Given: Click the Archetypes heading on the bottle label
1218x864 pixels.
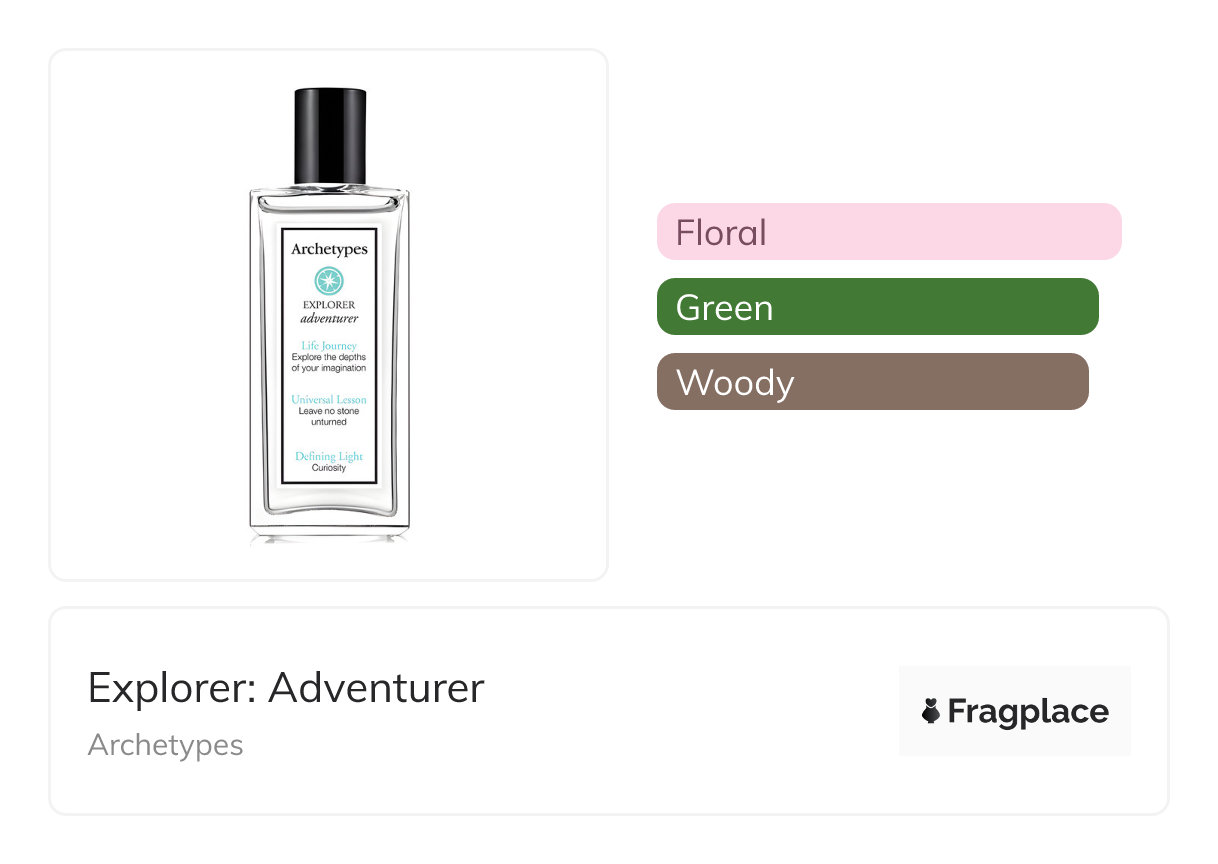Looking at the screenshot, I should tap(329, 249).
